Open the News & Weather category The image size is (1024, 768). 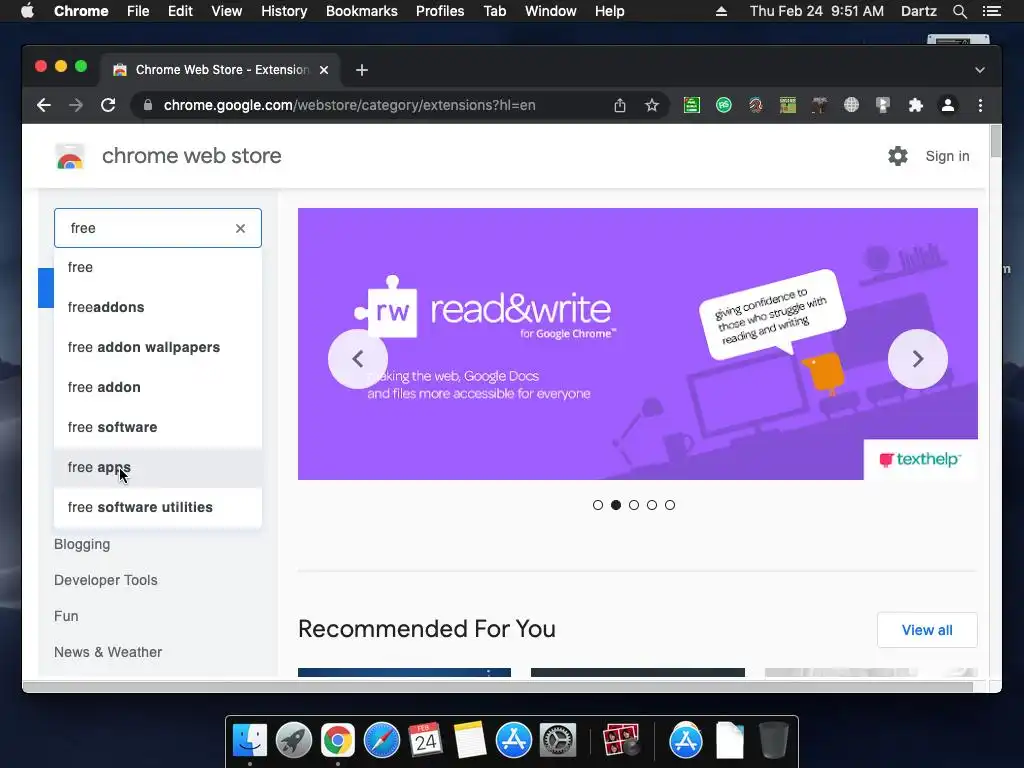pyautogui.click(x=108, y=652)
